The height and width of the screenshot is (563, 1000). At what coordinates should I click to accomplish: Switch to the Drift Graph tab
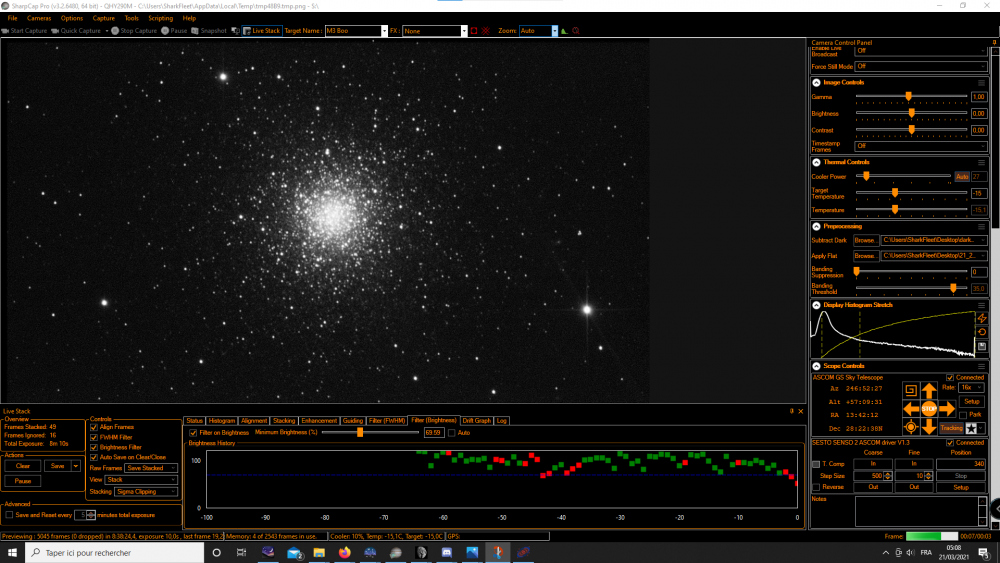476,421
